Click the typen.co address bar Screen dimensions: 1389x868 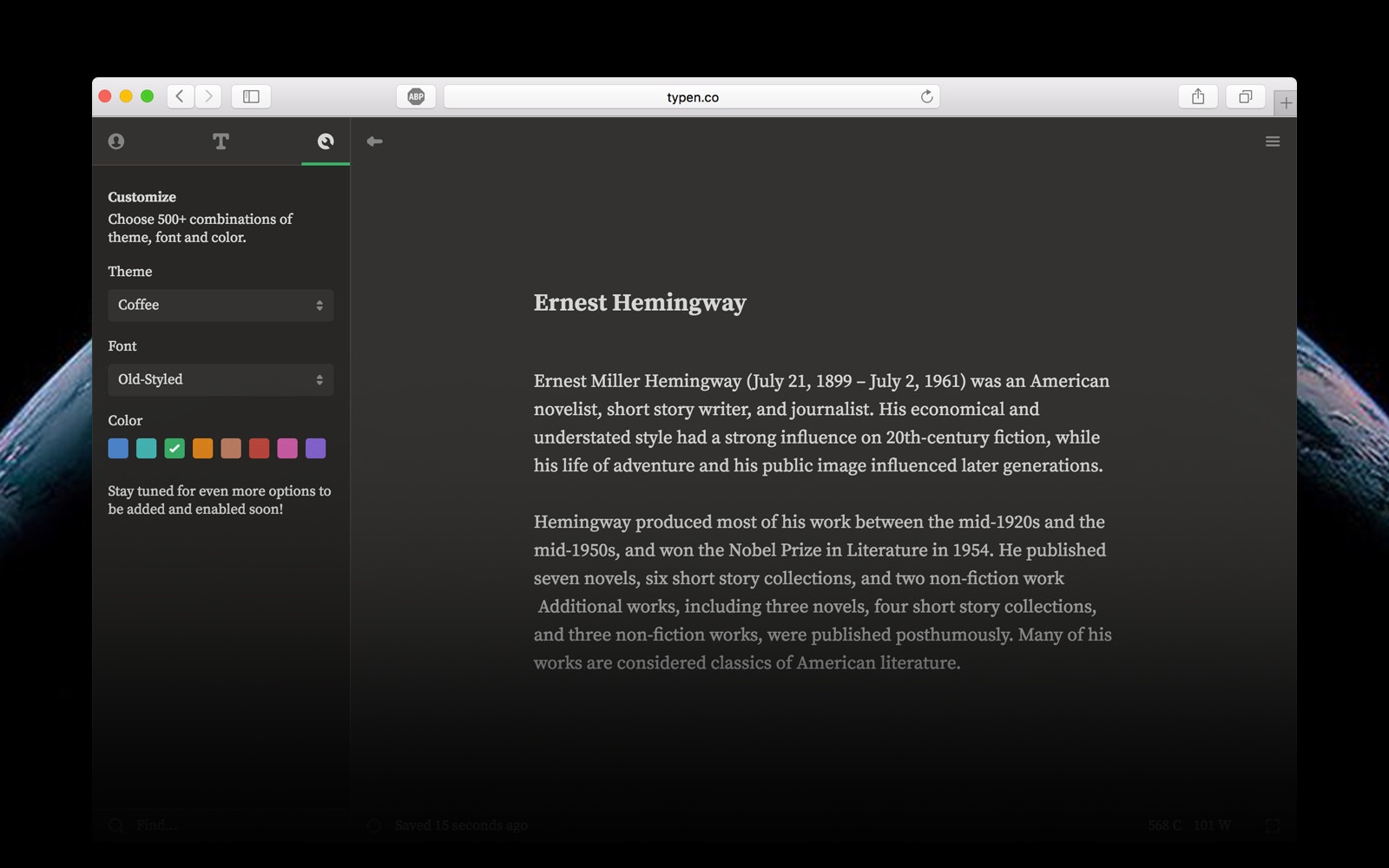pyautogui.click(x=692, y=96)
